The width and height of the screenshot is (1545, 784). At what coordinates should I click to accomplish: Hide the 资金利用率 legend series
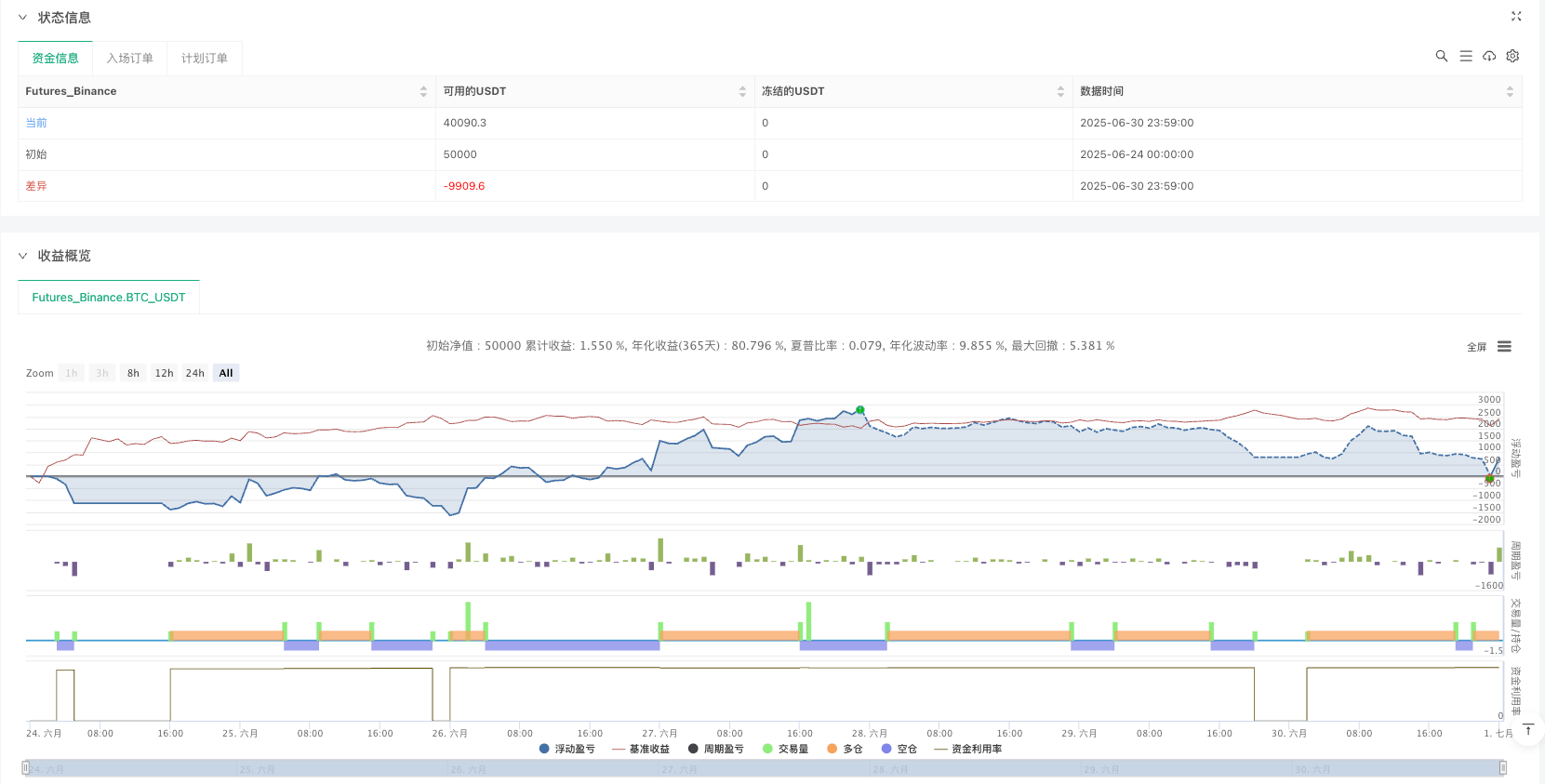pyautogui.click(x=967, y=749)
